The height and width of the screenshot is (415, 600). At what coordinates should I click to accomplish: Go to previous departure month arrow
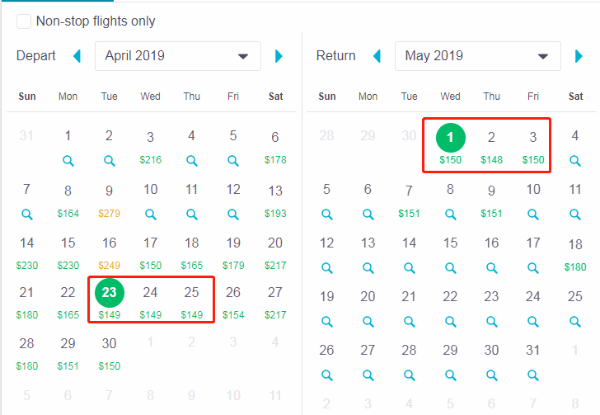coord(77,56)
